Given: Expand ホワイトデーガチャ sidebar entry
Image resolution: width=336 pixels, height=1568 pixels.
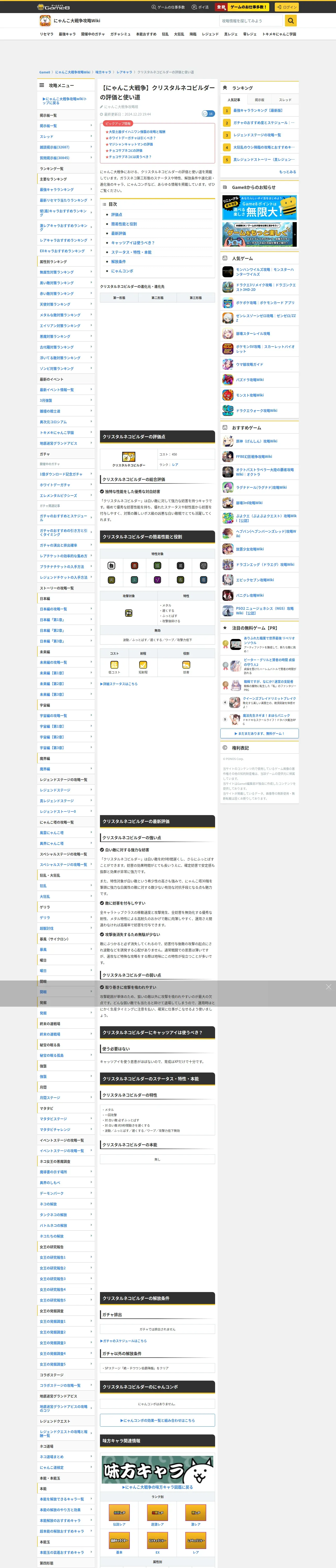Looking at the screenshot, I should (66, 485).
